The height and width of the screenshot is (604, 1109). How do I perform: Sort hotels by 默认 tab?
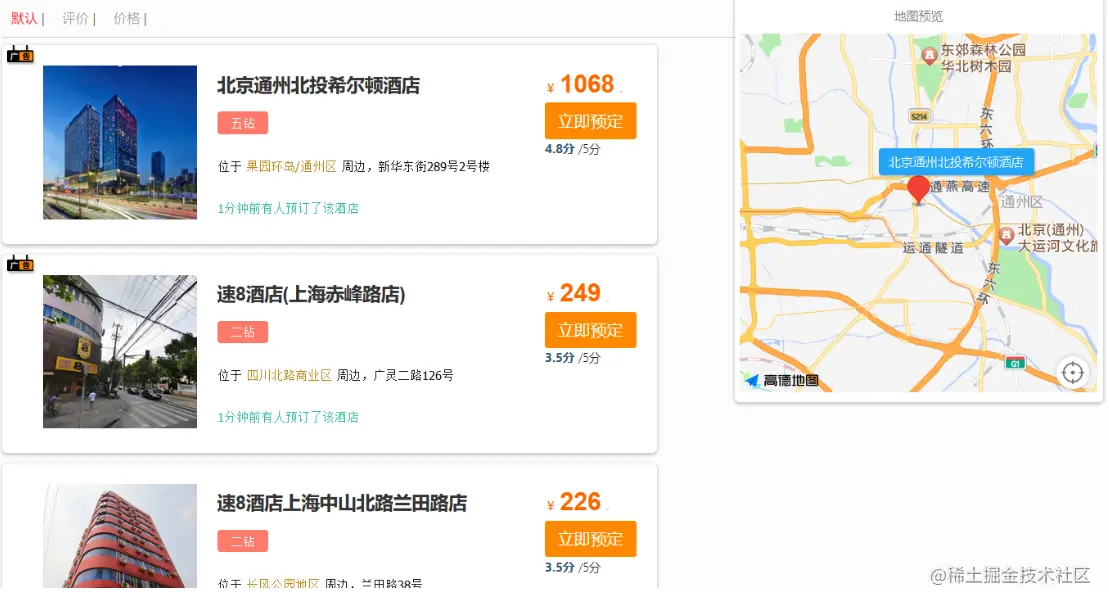pos(24,18)
